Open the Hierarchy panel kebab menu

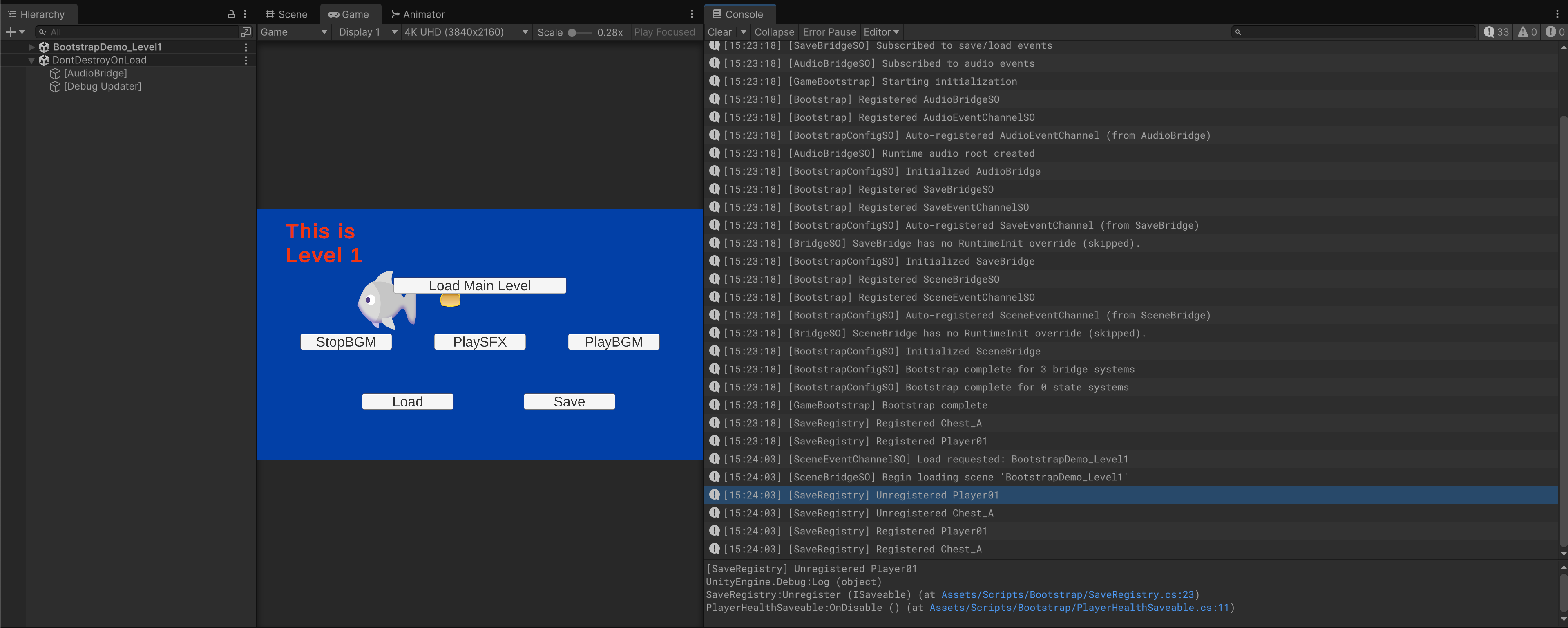coord(245,14)
